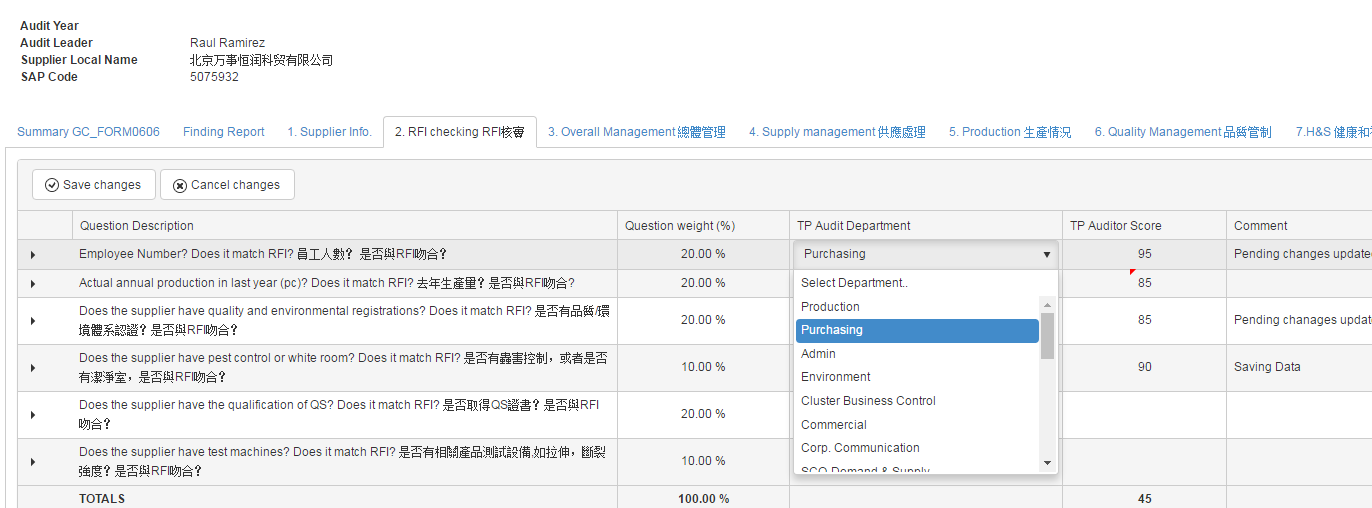Click the Cancel changes button
The height and width of the screenshot is (508, 1372).
point(227,185)
